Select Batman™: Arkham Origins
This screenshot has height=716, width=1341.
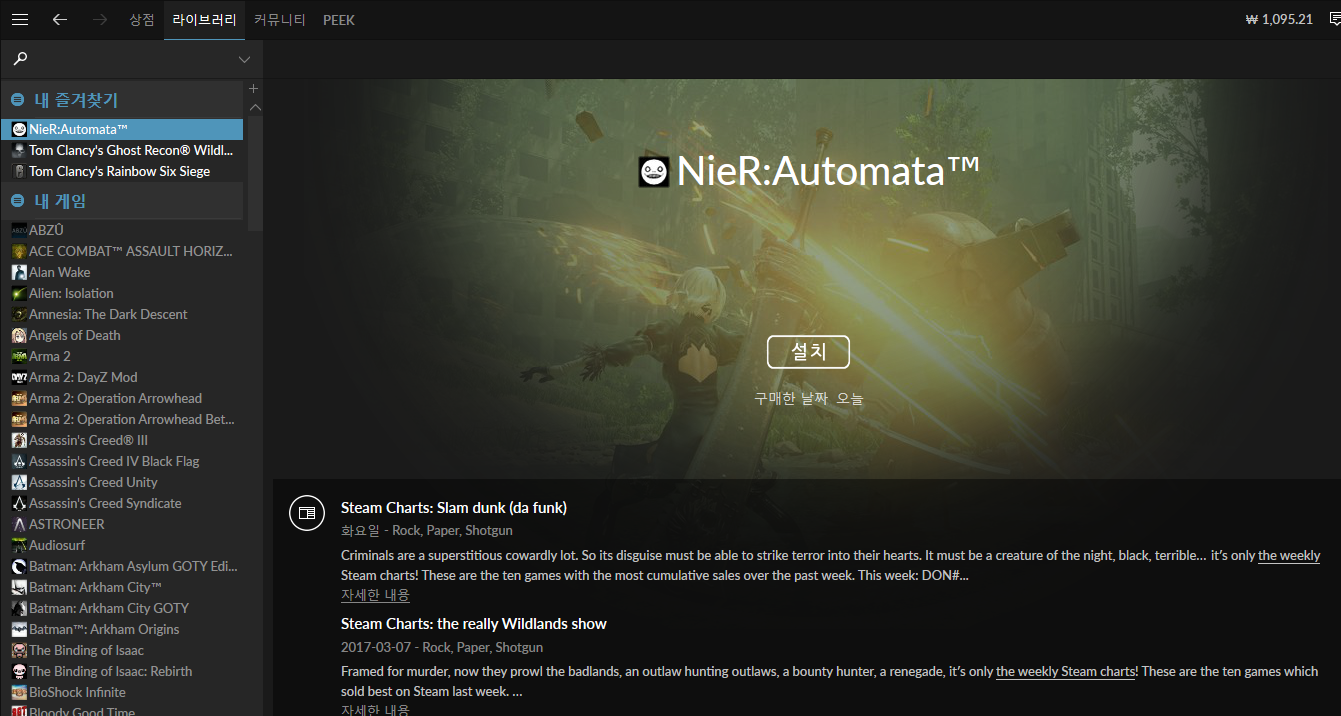(x=122, y=629)
